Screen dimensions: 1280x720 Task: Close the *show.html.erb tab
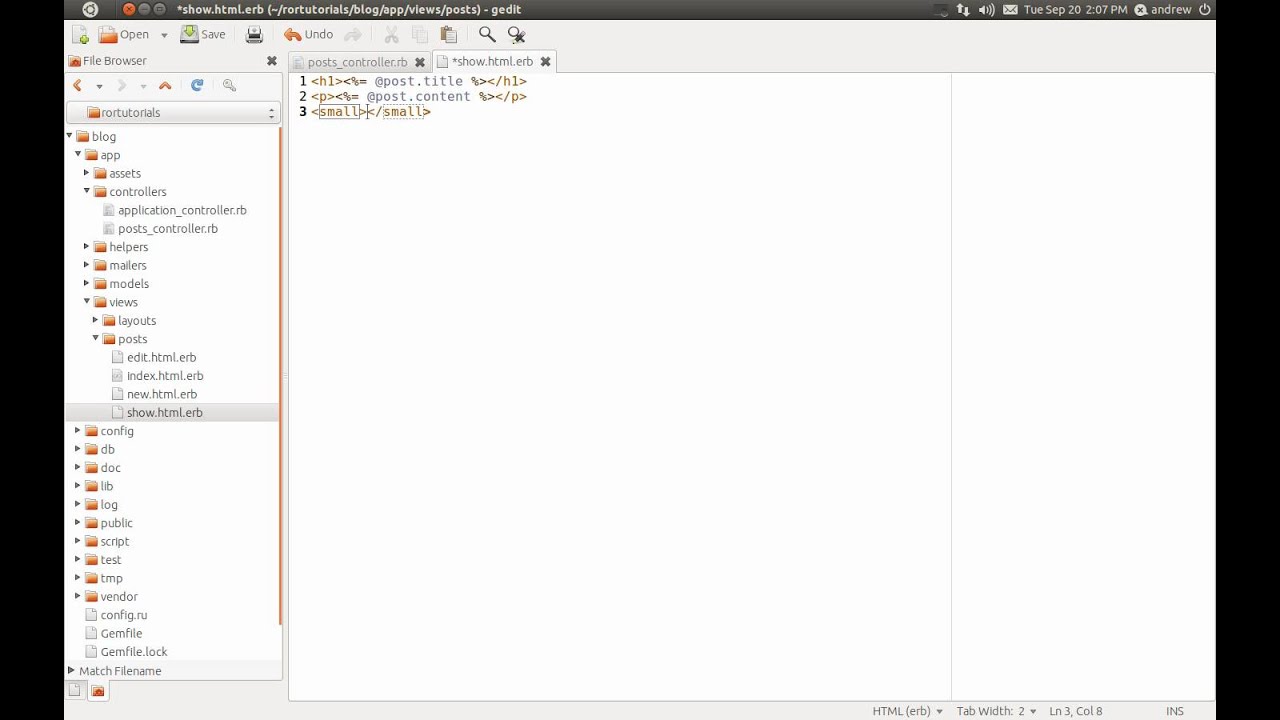pos(545,62)
